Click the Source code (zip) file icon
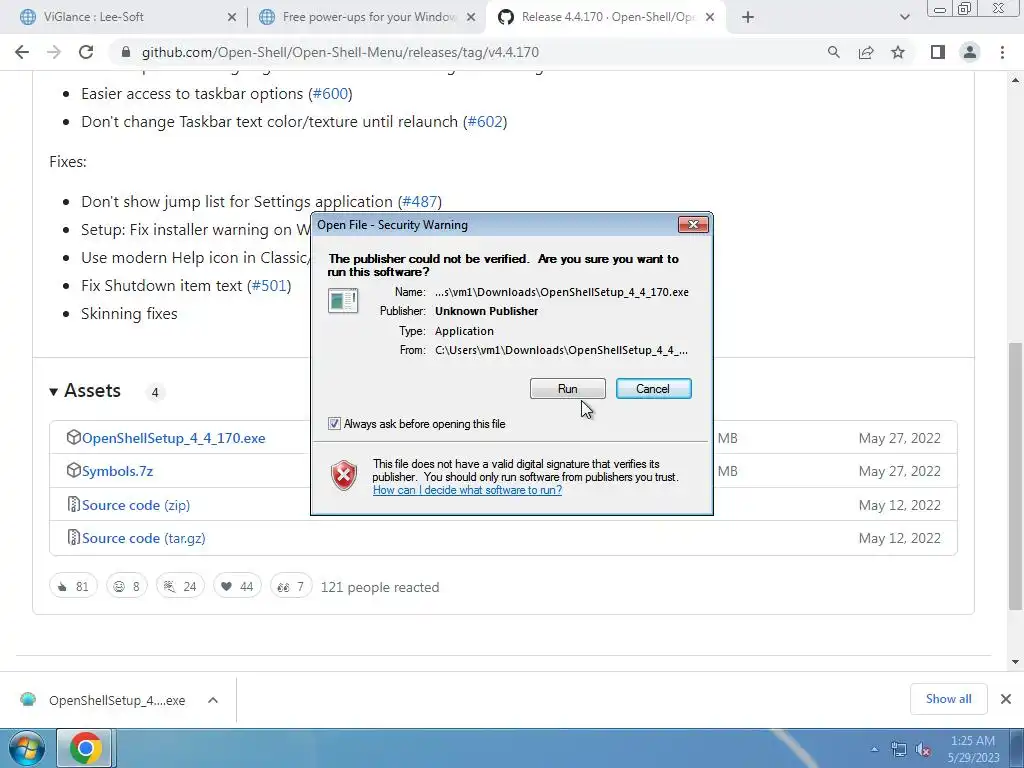Screen dimensions: 1024x768 (73, 504)
